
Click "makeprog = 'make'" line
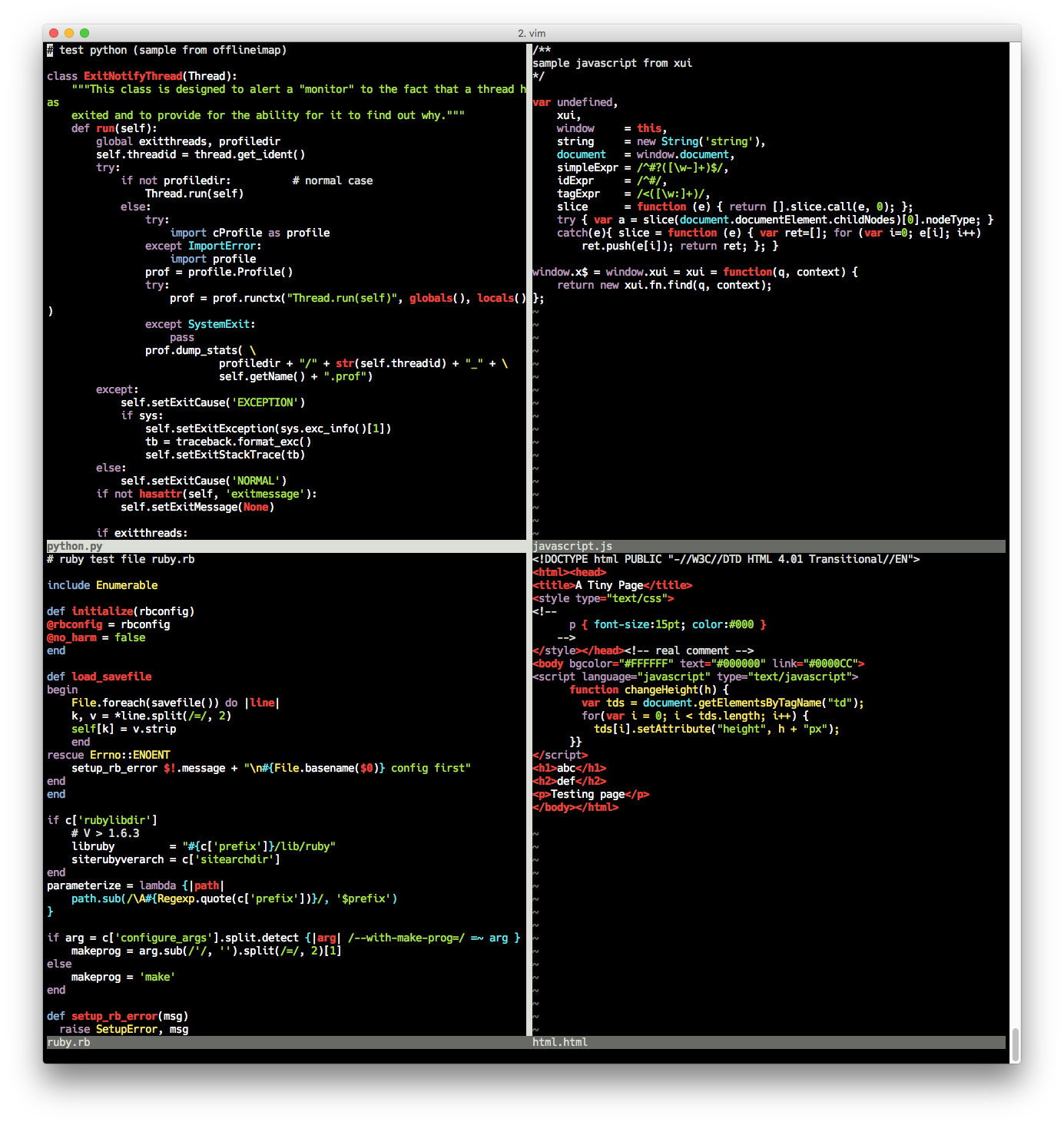point(124,977)
